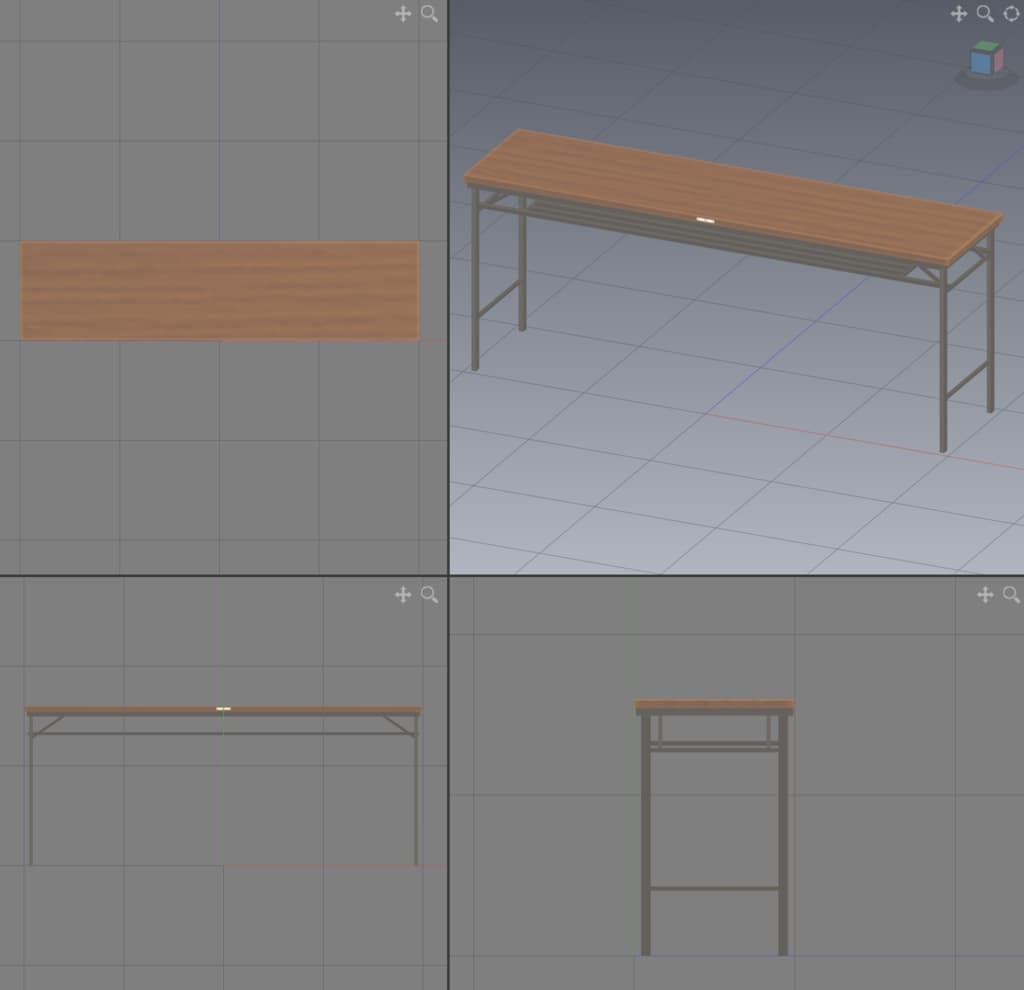Select the tabletop edge in the side view
The height and width of the screenshot is (990, 1024).
click(x=715, y=705)
